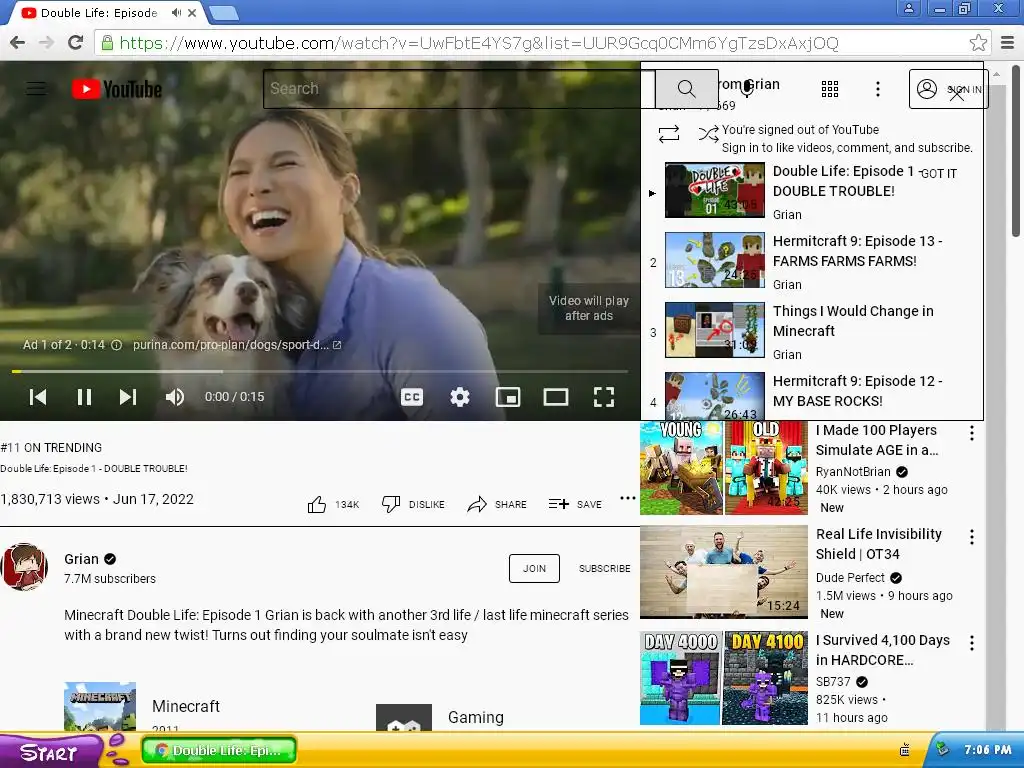Click the browser forward arrow

point(46,43)
